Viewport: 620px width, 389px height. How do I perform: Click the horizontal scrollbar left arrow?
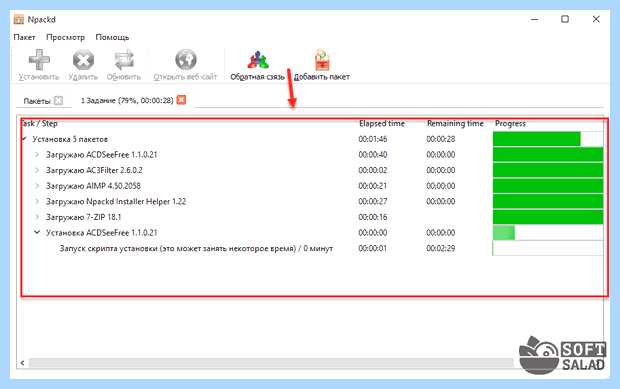click(23, 363)
